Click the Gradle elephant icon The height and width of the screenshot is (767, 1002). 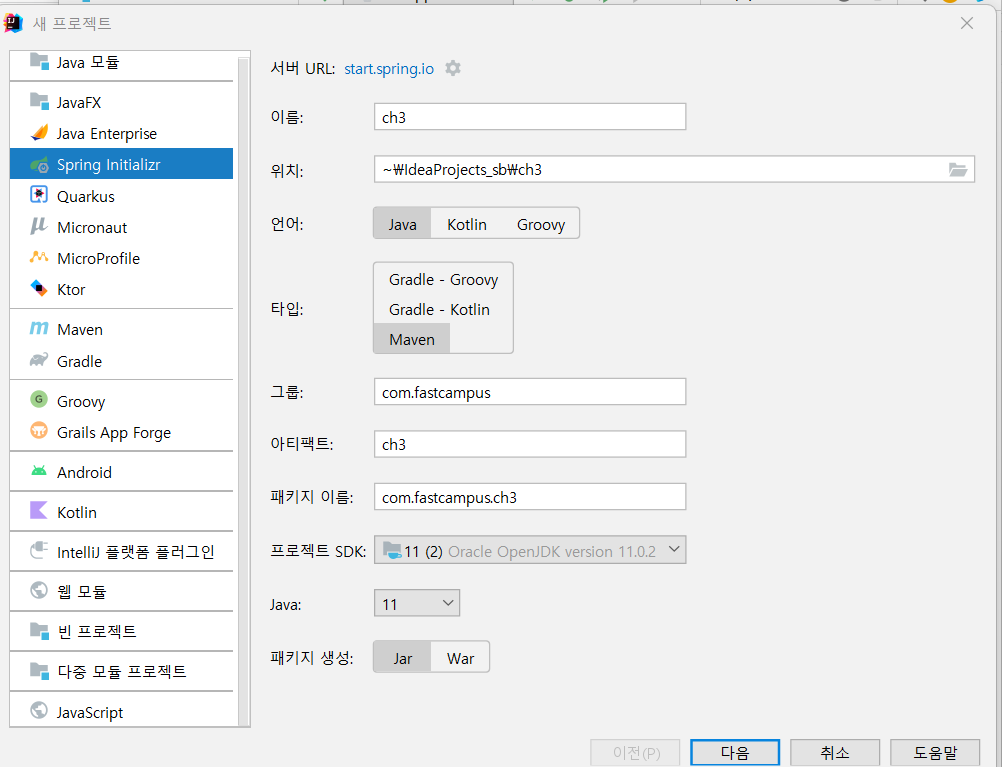tap(39, 360)
